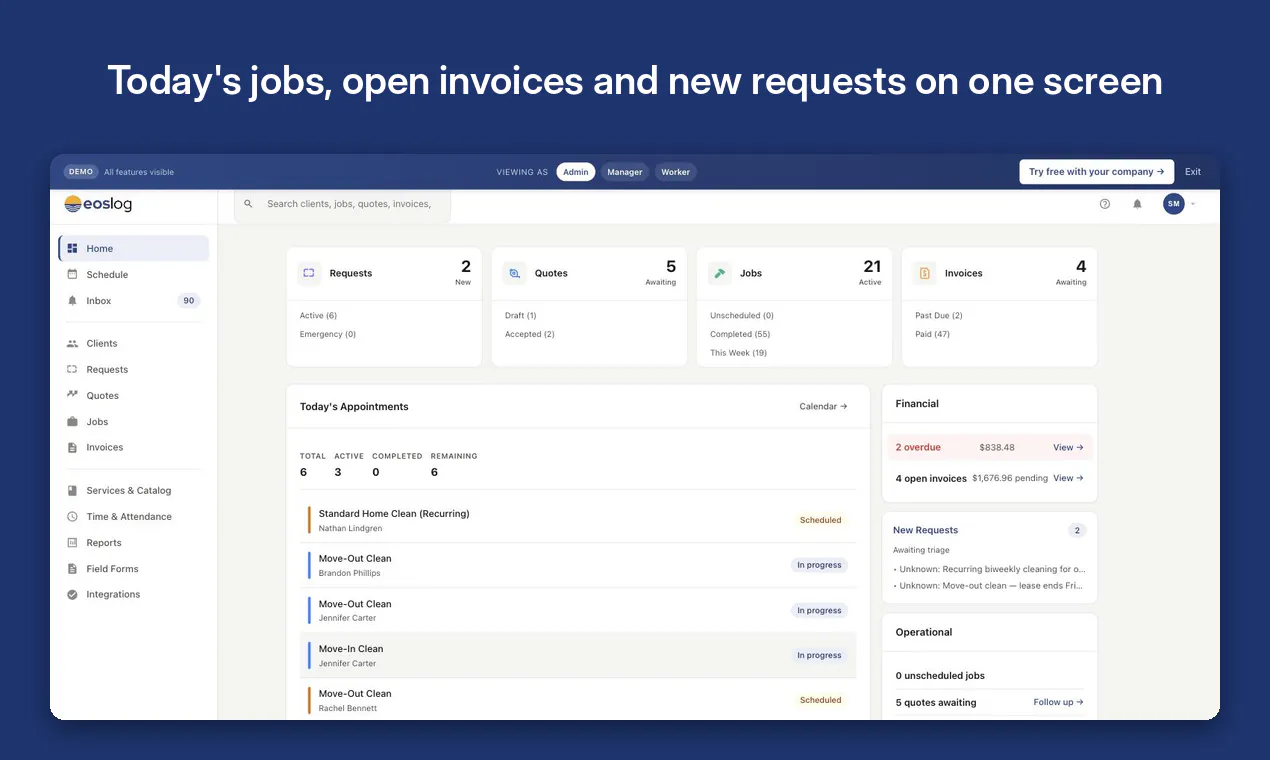Screen dimensions: 1270x760
Task: Click the search magnifier icon
Action: tap(249, 204)
